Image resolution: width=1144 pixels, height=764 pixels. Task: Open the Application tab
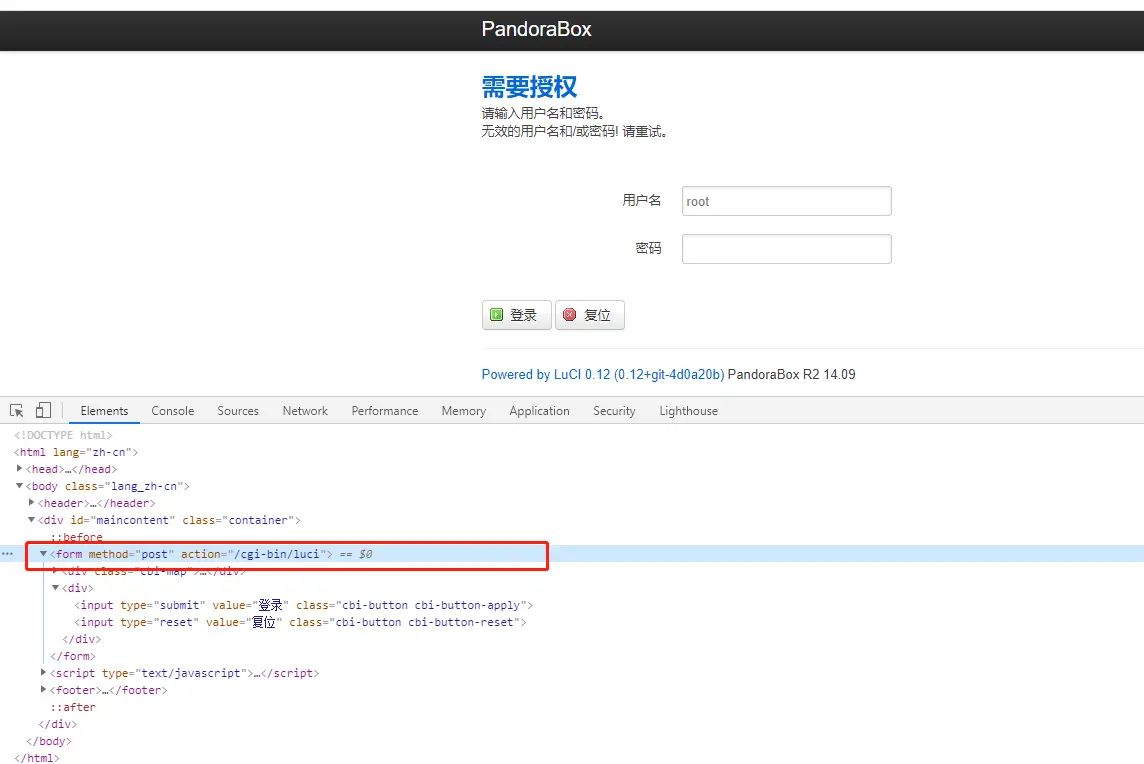(x=539, y=411)
